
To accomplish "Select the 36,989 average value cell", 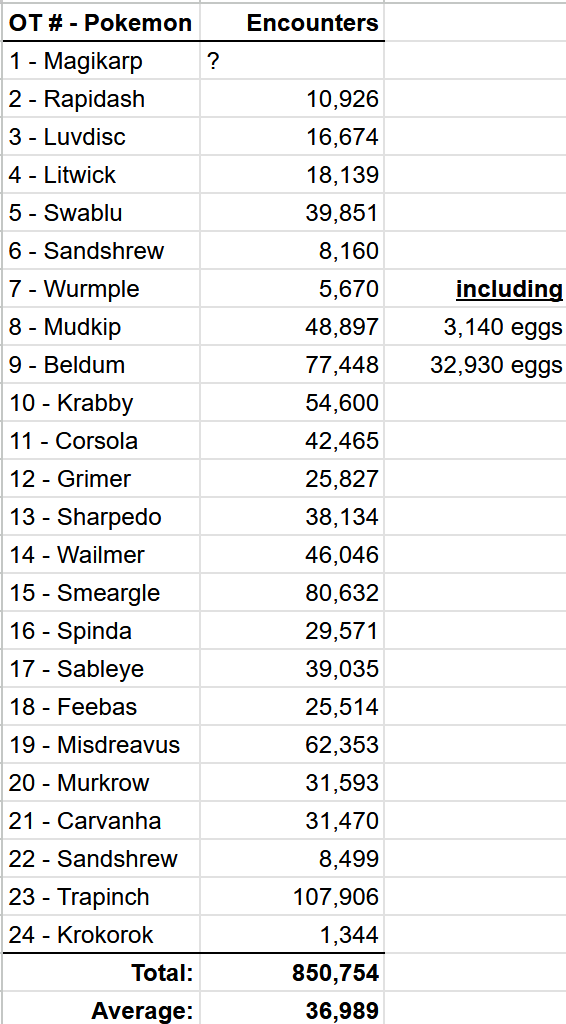I will [x=292, y=1008].
